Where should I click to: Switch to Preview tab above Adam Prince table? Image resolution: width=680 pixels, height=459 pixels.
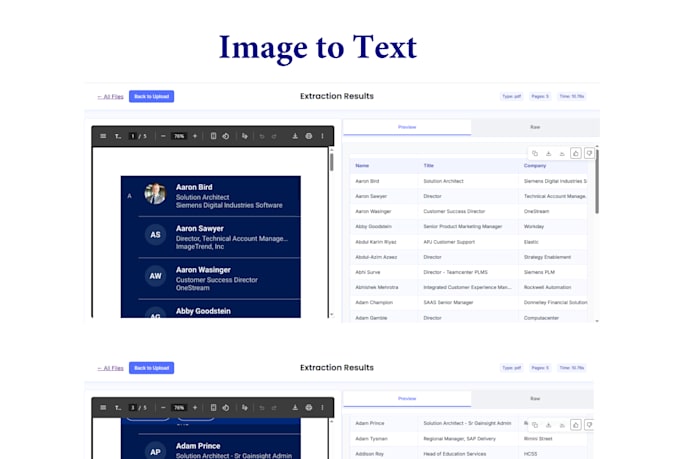[407, 399]
